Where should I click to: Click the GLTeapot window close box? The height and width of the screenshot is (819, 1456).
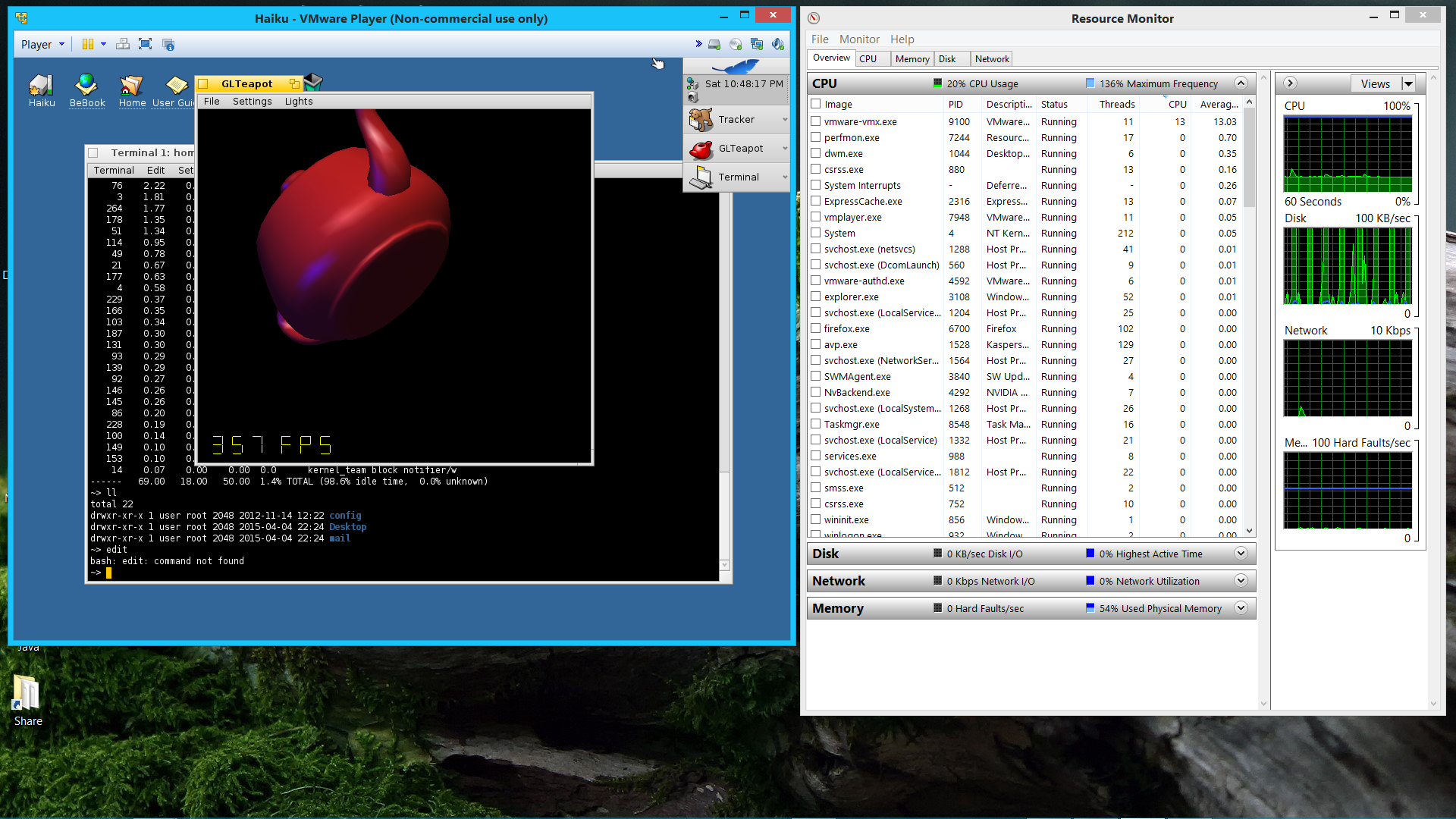click(203, 84)
